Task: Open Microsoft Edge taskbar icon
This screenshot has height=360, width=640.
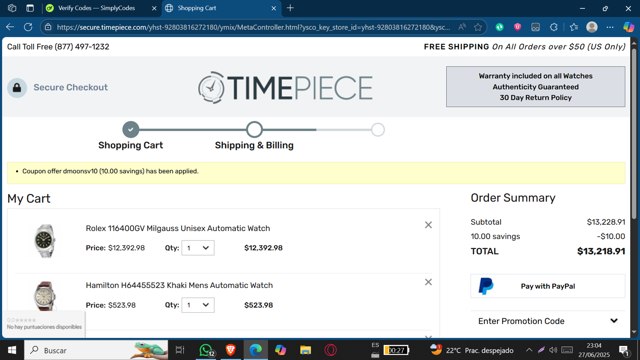Action: click(x=256, y=350)
